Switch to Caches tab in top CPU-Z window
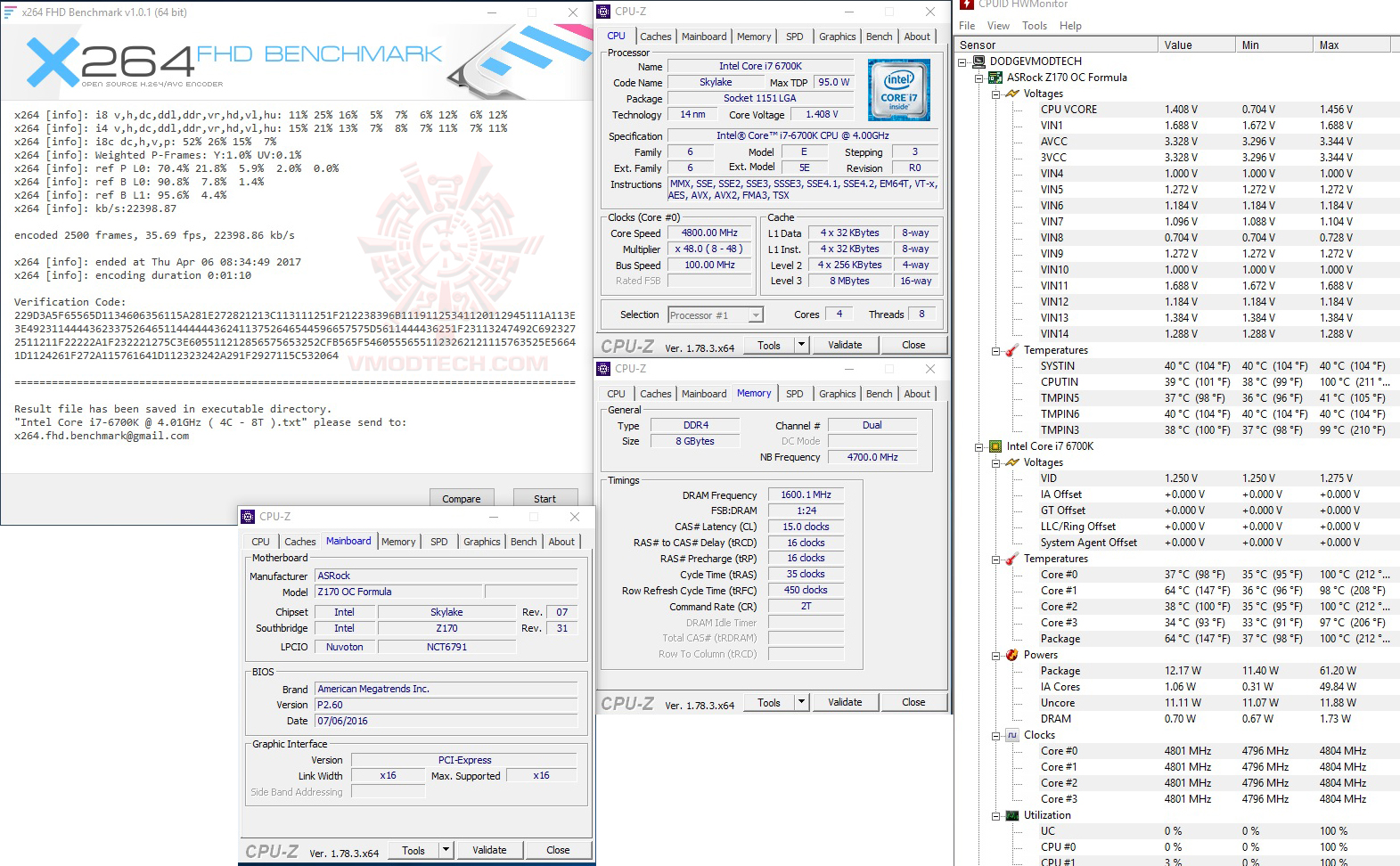1400x866 pixels. [656, 37]
